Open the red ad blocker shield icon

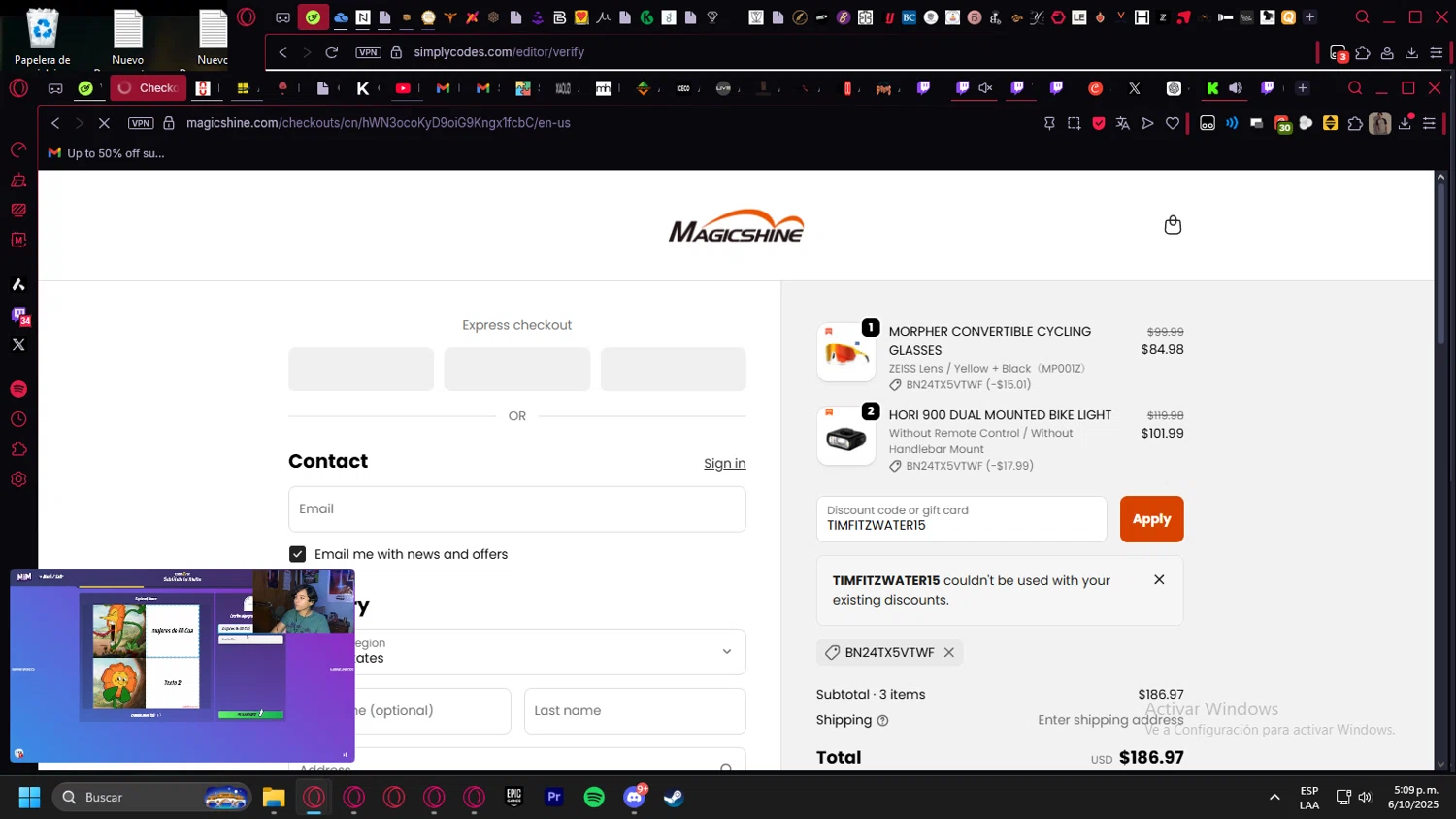(x=1099, y=123)
